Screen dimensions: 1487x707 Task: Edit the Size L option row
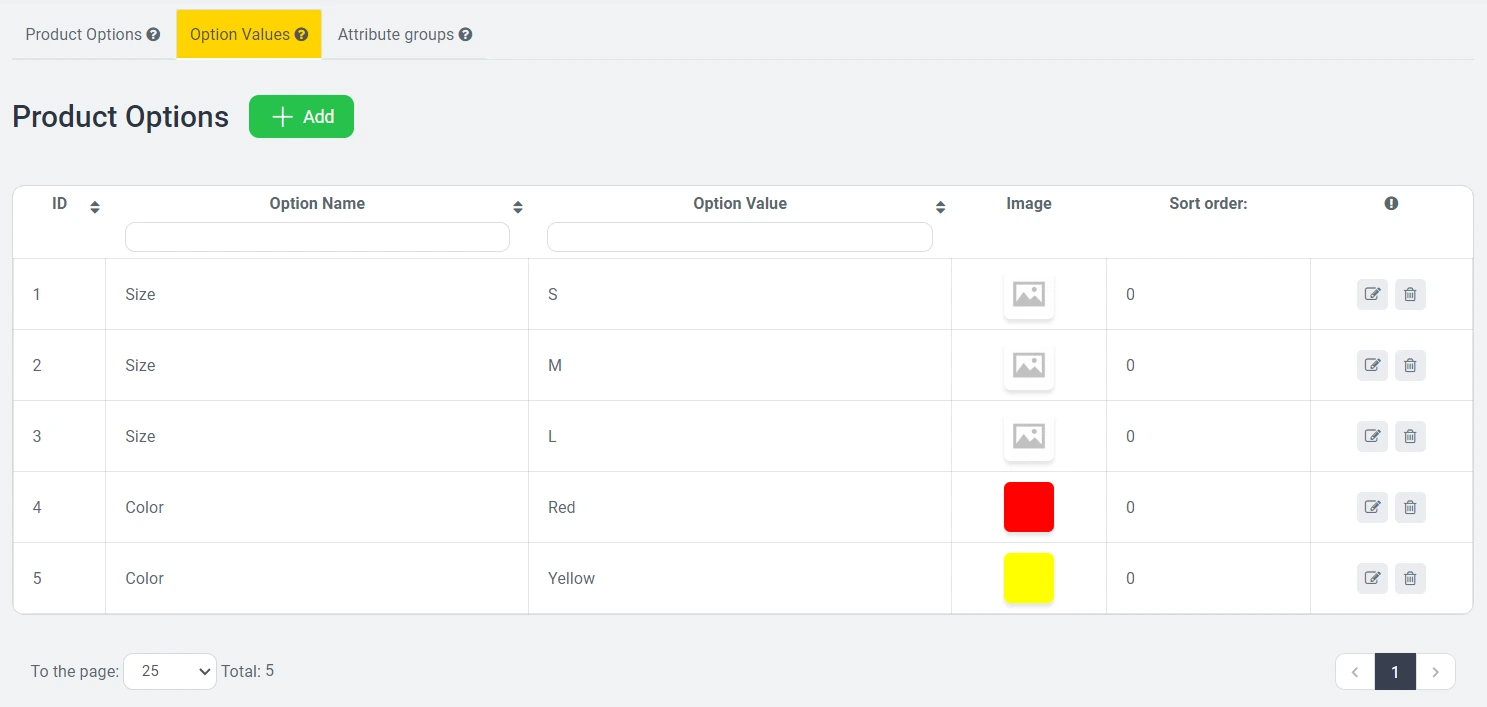[x=1372, y=437]
